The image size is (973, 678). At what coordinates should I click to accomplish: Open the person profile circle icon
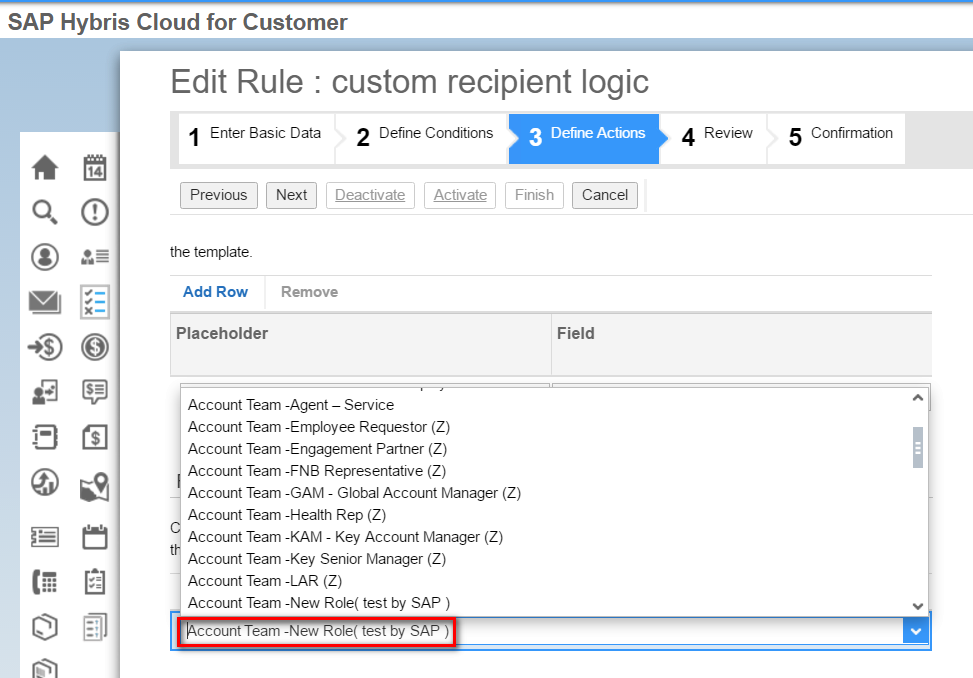45,257
